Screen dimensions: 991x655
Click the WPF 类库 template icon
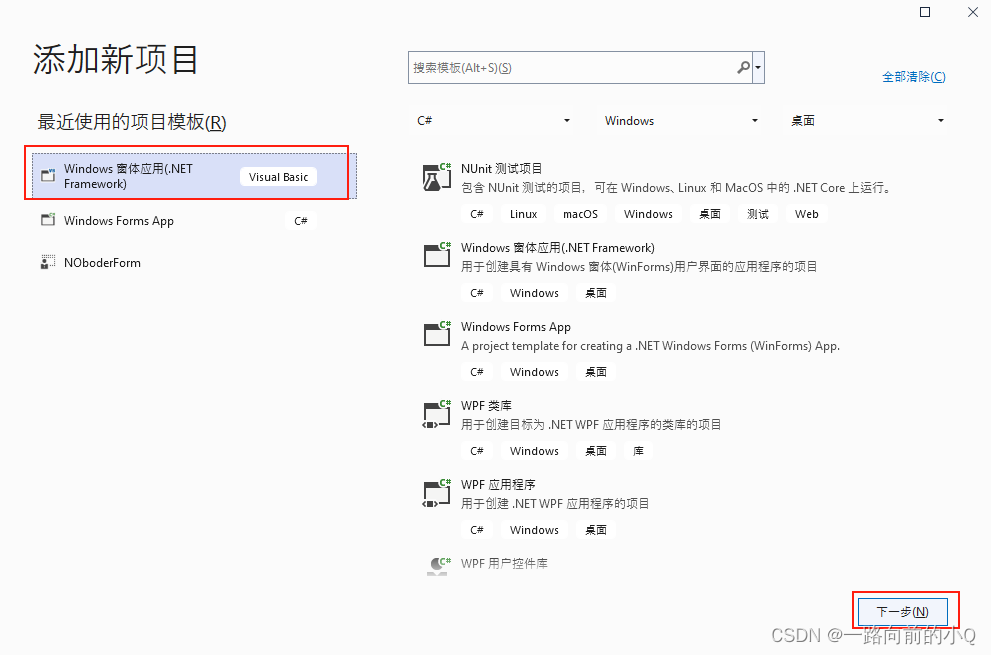[x=437, y=414]
